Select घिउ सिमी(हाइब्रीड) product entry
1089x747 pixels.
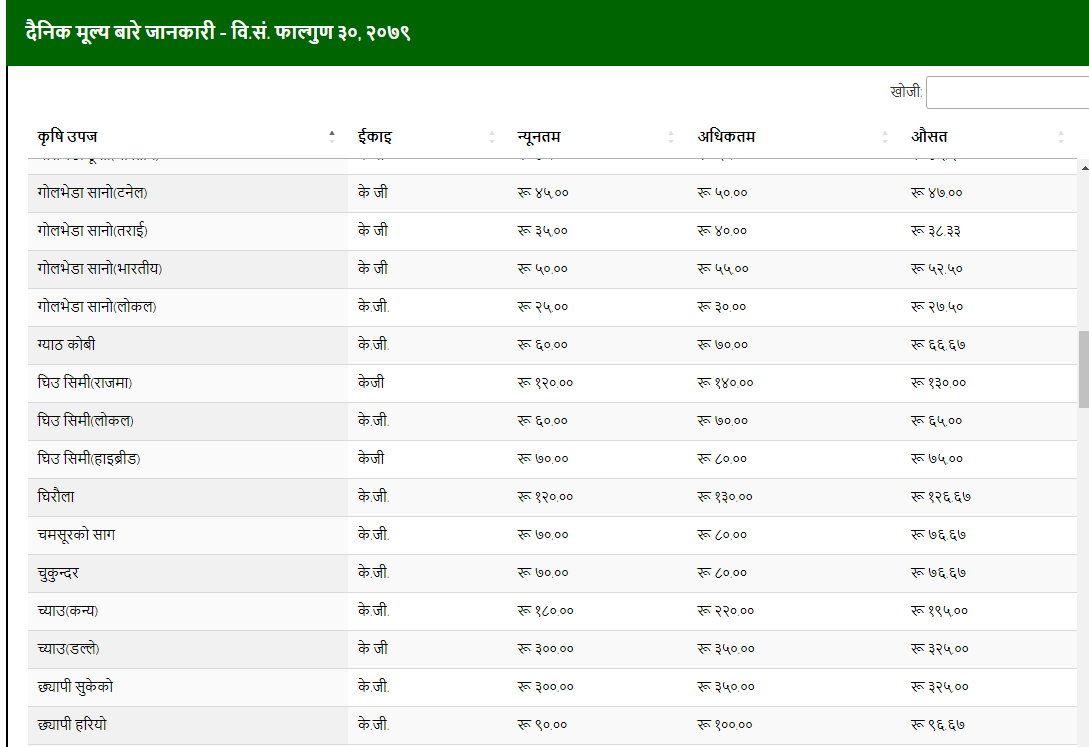(88, 459)
